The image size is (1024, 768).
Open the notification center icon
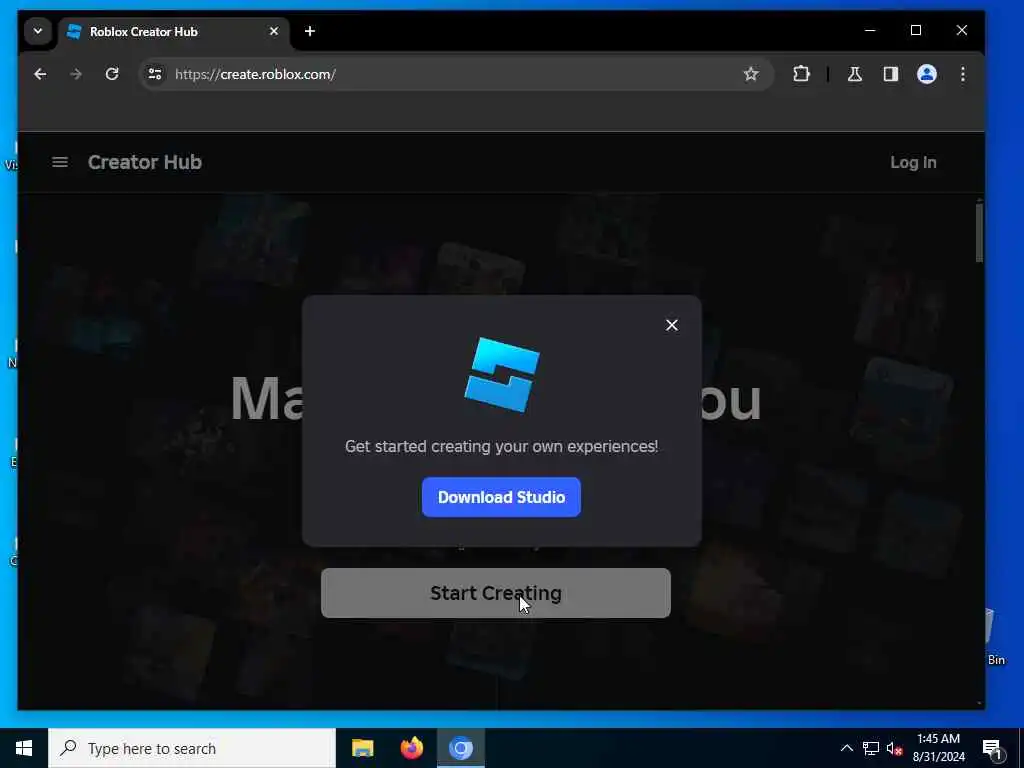992,749
